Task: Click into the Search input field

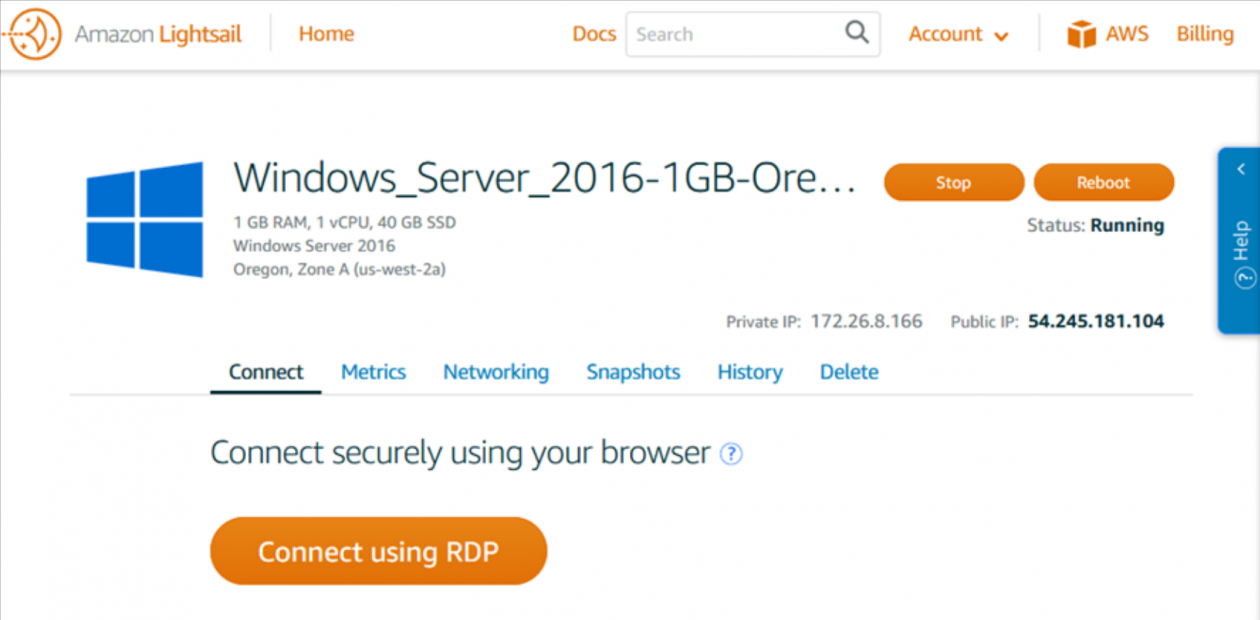Action: coord(735,34)
